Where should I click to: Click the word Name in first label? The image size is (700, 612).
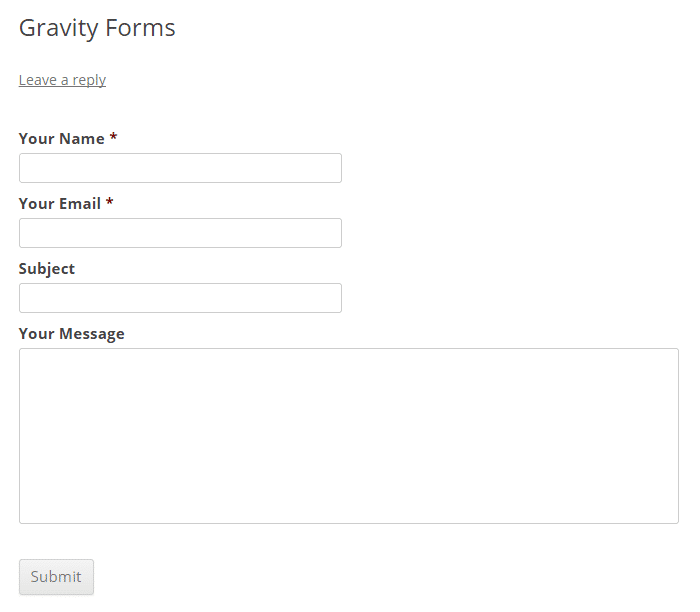click(82, 138)
